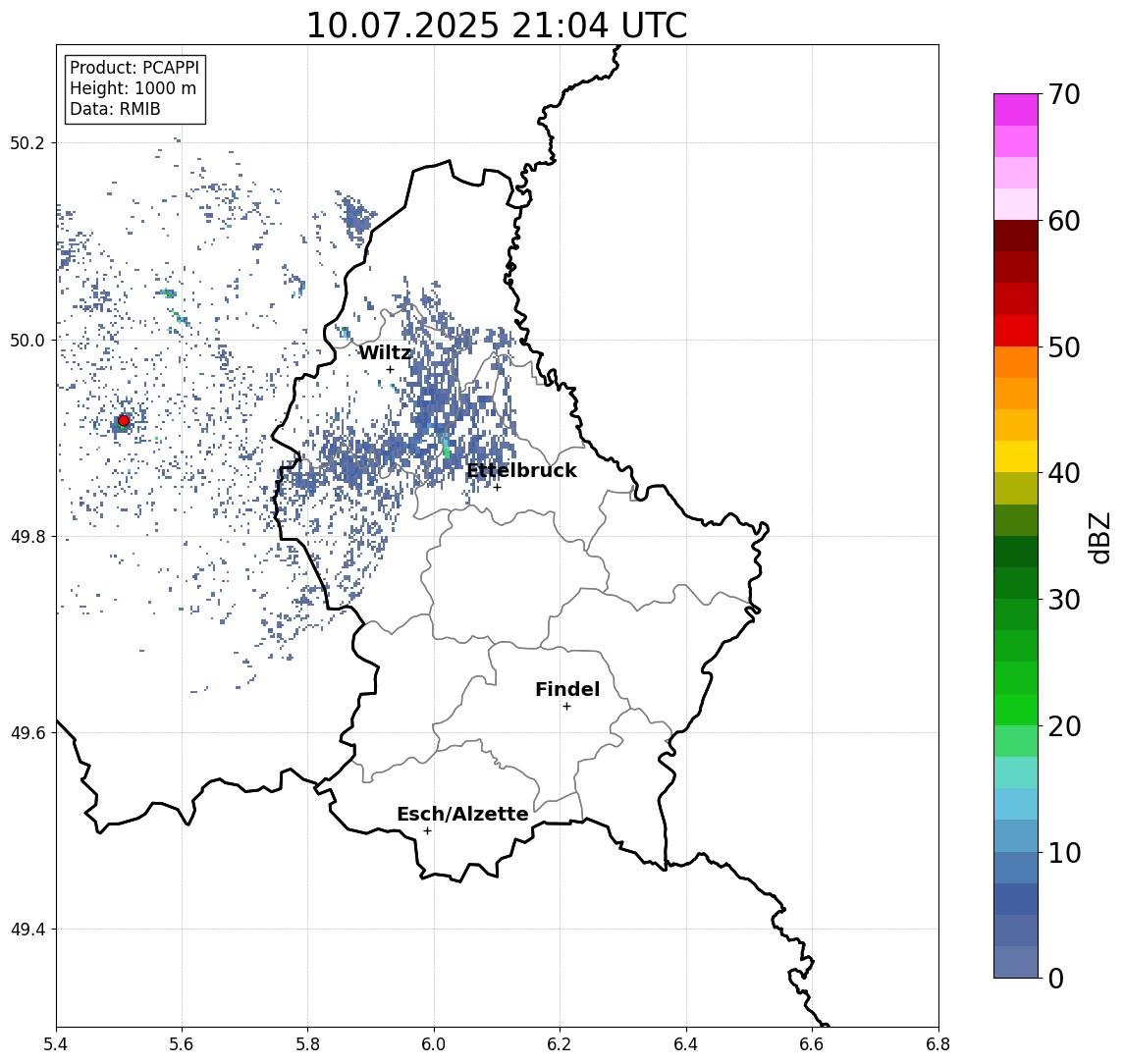Click the longitude label 6.8
Image resolution: width=1124 pixels, height=1064 pixels.
(x=938, y=1044)
